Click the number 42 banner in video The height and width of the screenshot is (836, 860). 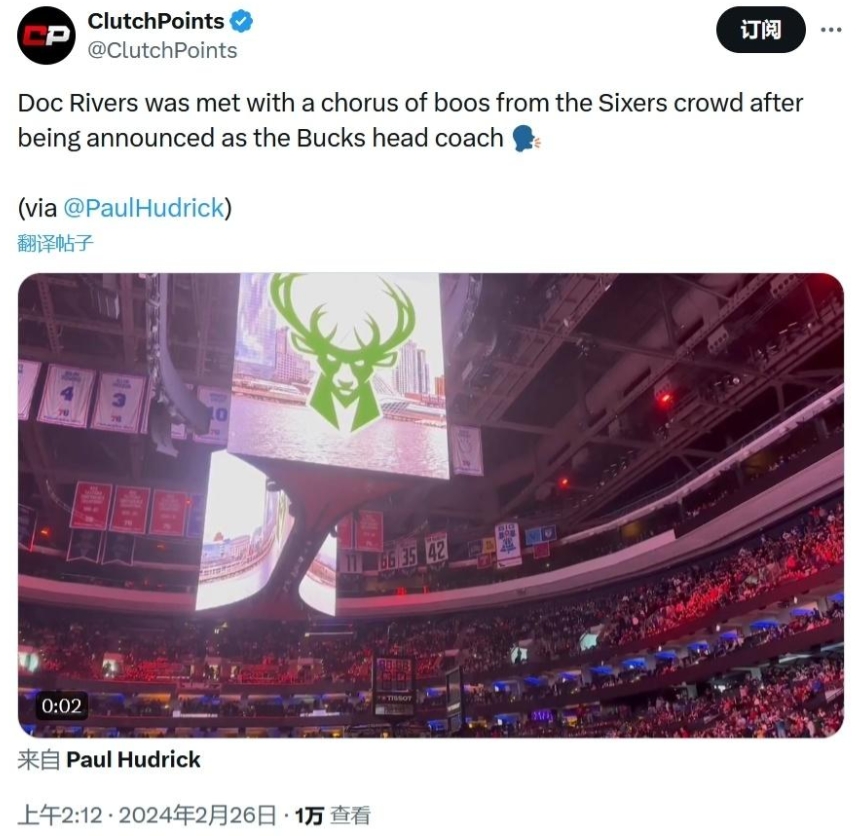436,548
